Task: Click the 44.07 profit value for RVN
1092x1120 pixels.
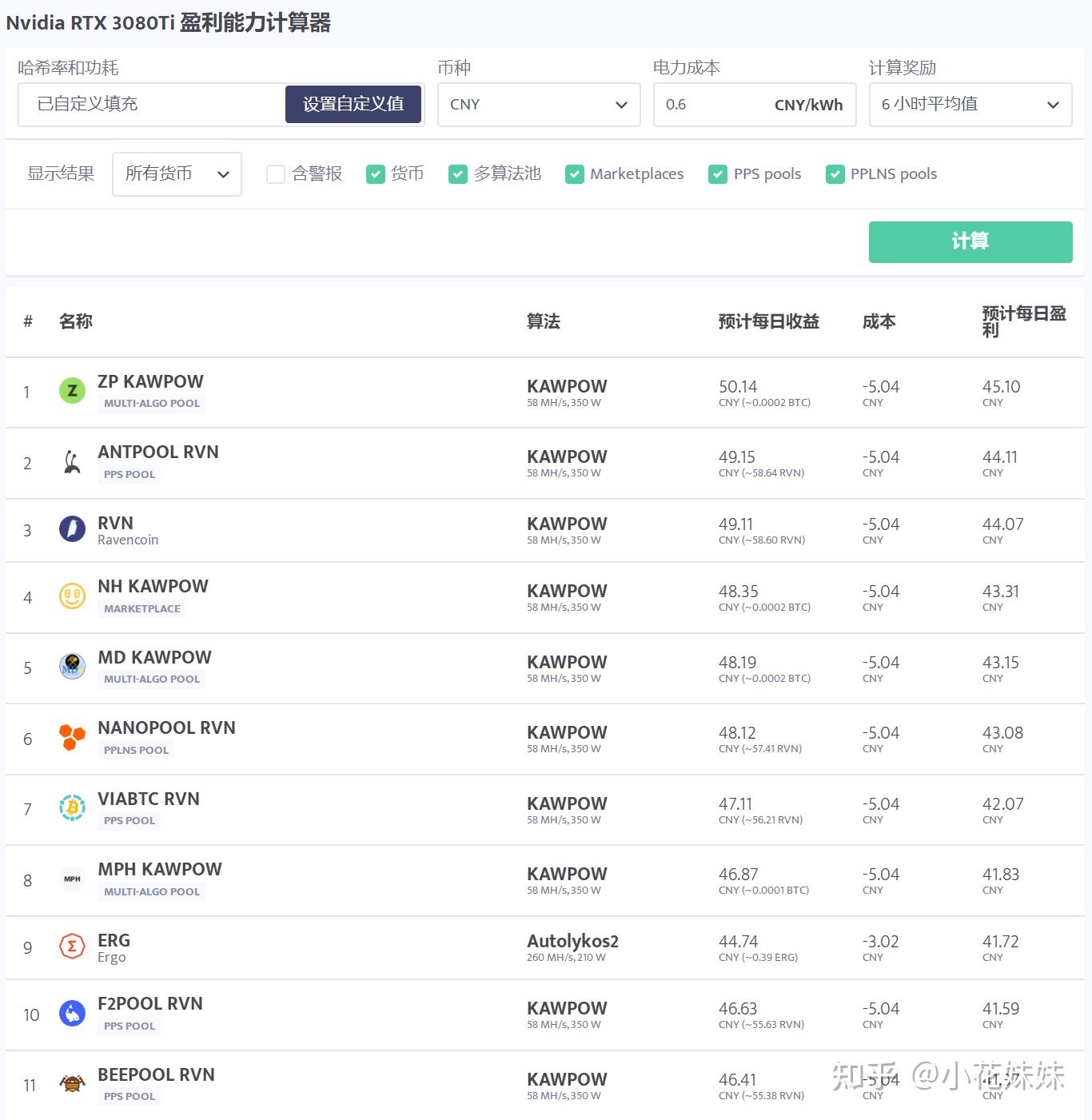Action: [x=1002, y=524]
